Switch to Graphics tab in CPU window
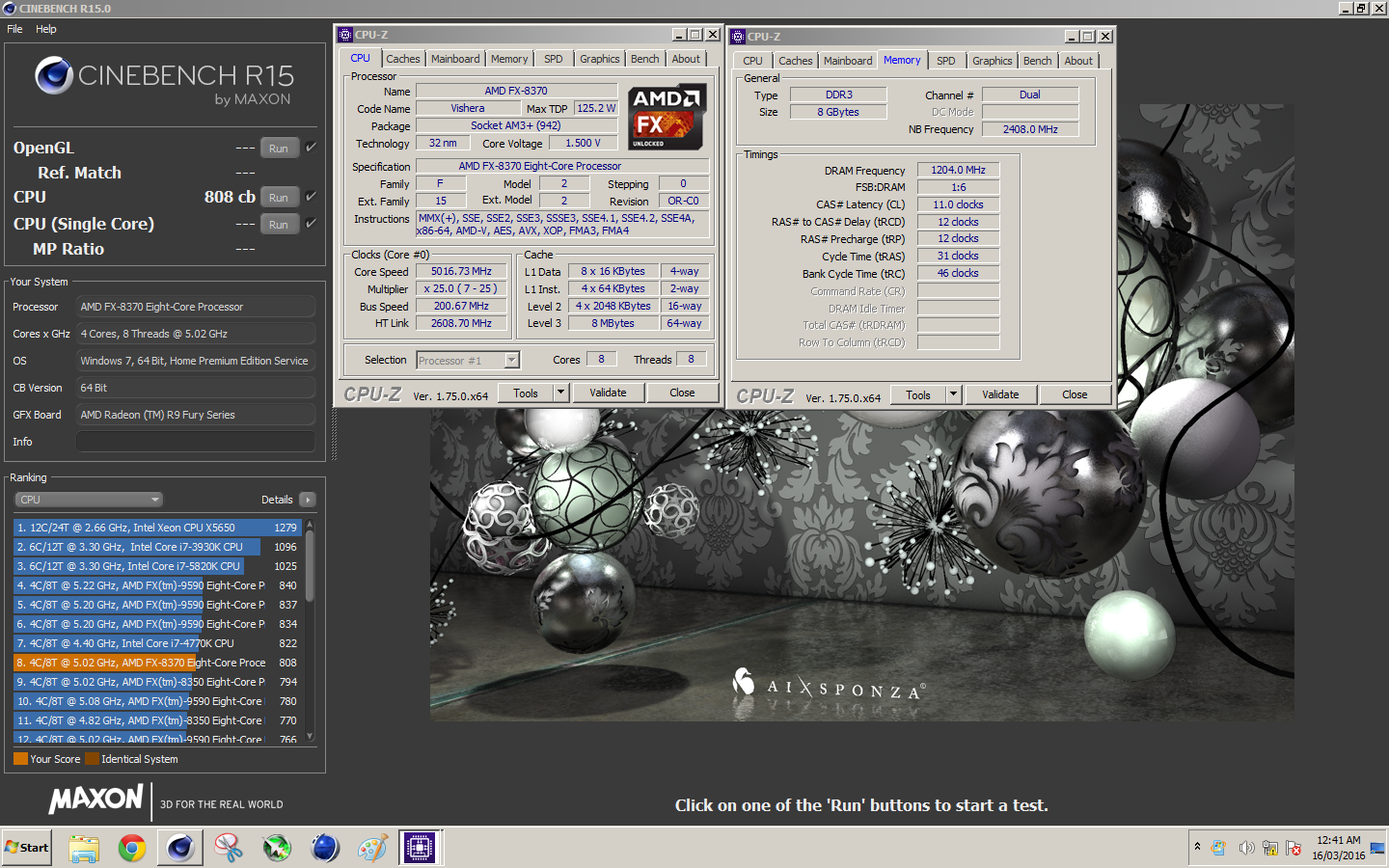This screenshot has height=868, width=1389. coord(599,59)
